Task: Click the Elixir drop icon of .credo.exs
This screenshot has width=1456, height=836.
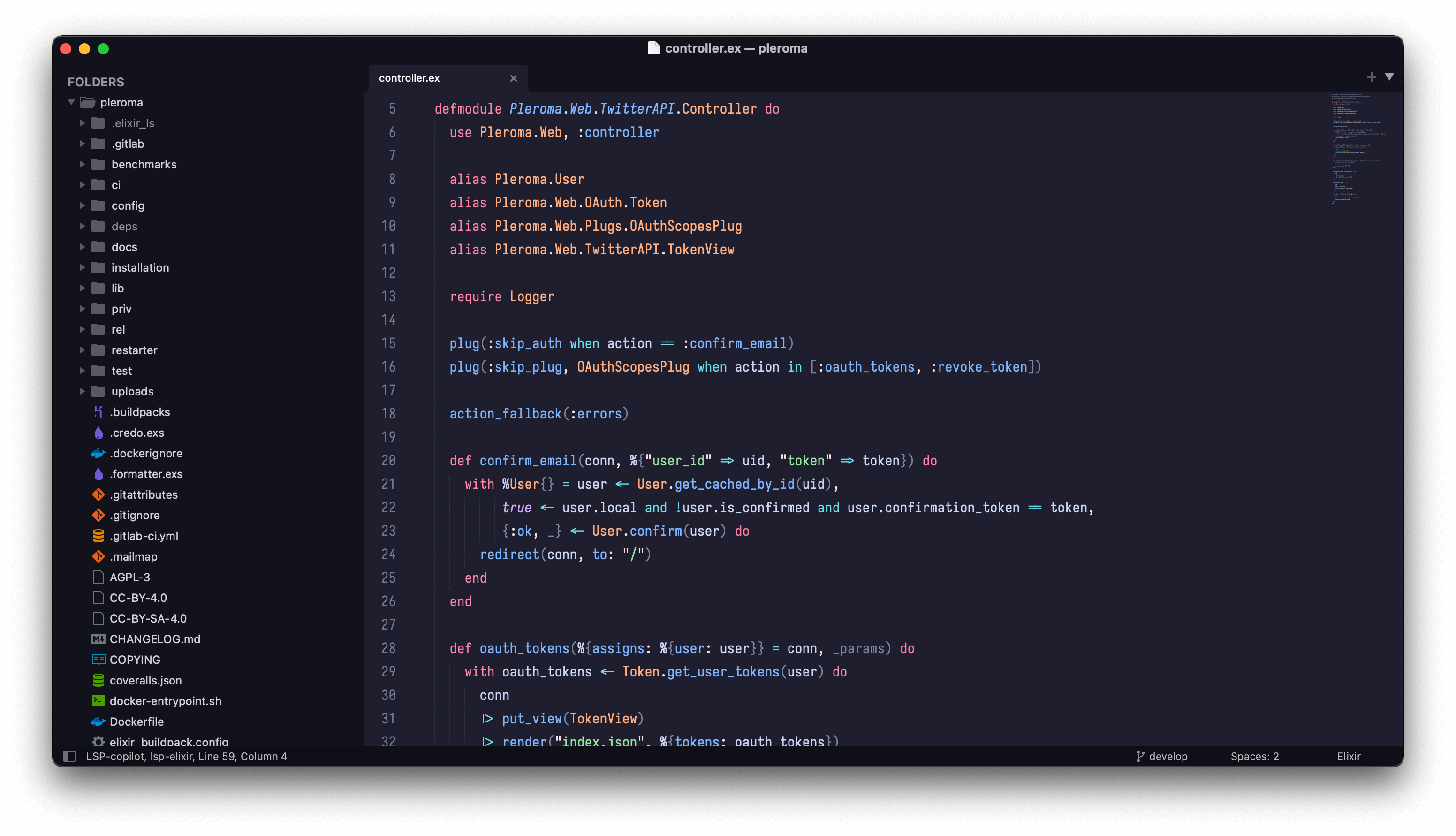Action: tap(99, 433)
